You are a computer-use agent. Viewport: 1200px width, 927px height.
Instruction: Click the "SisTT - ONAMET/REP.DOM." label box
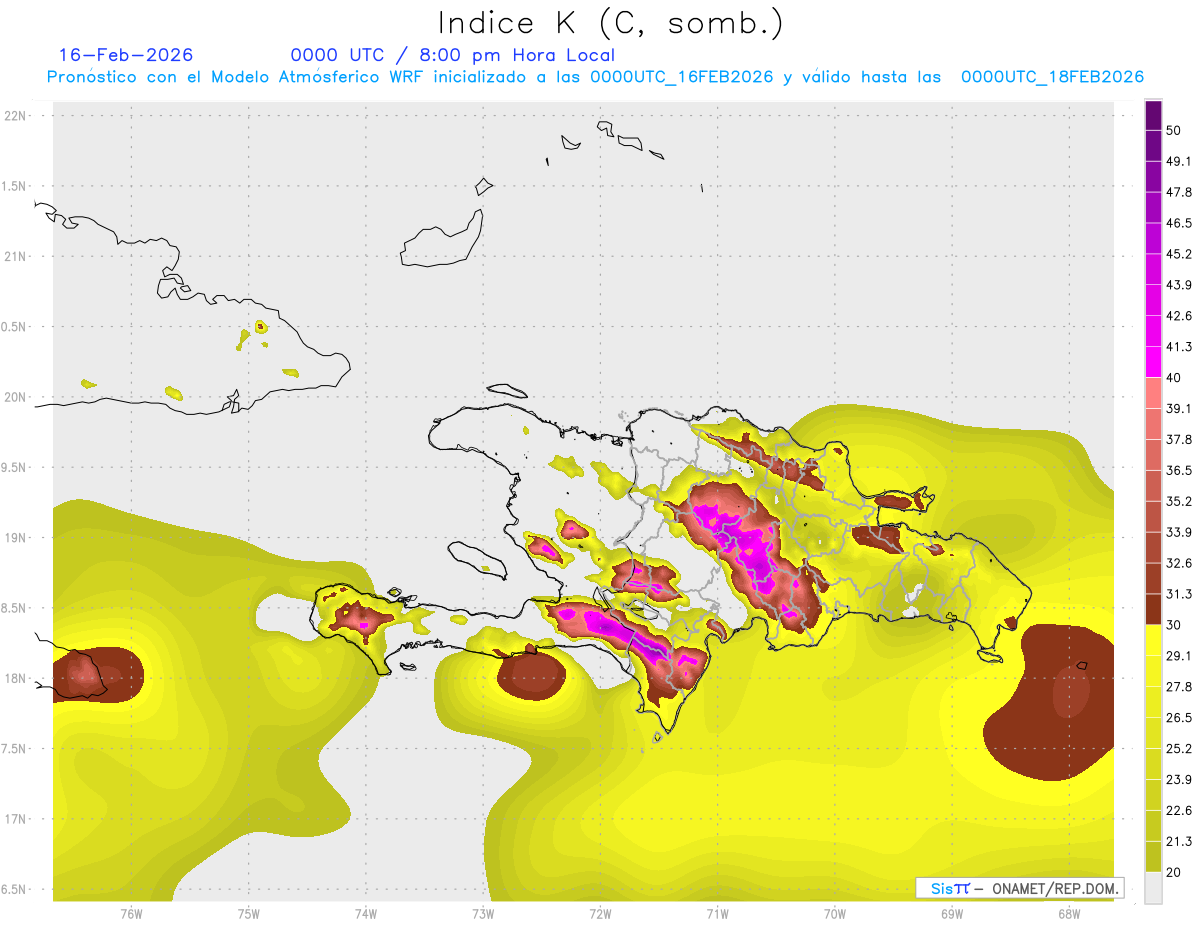pos(1020,888)
